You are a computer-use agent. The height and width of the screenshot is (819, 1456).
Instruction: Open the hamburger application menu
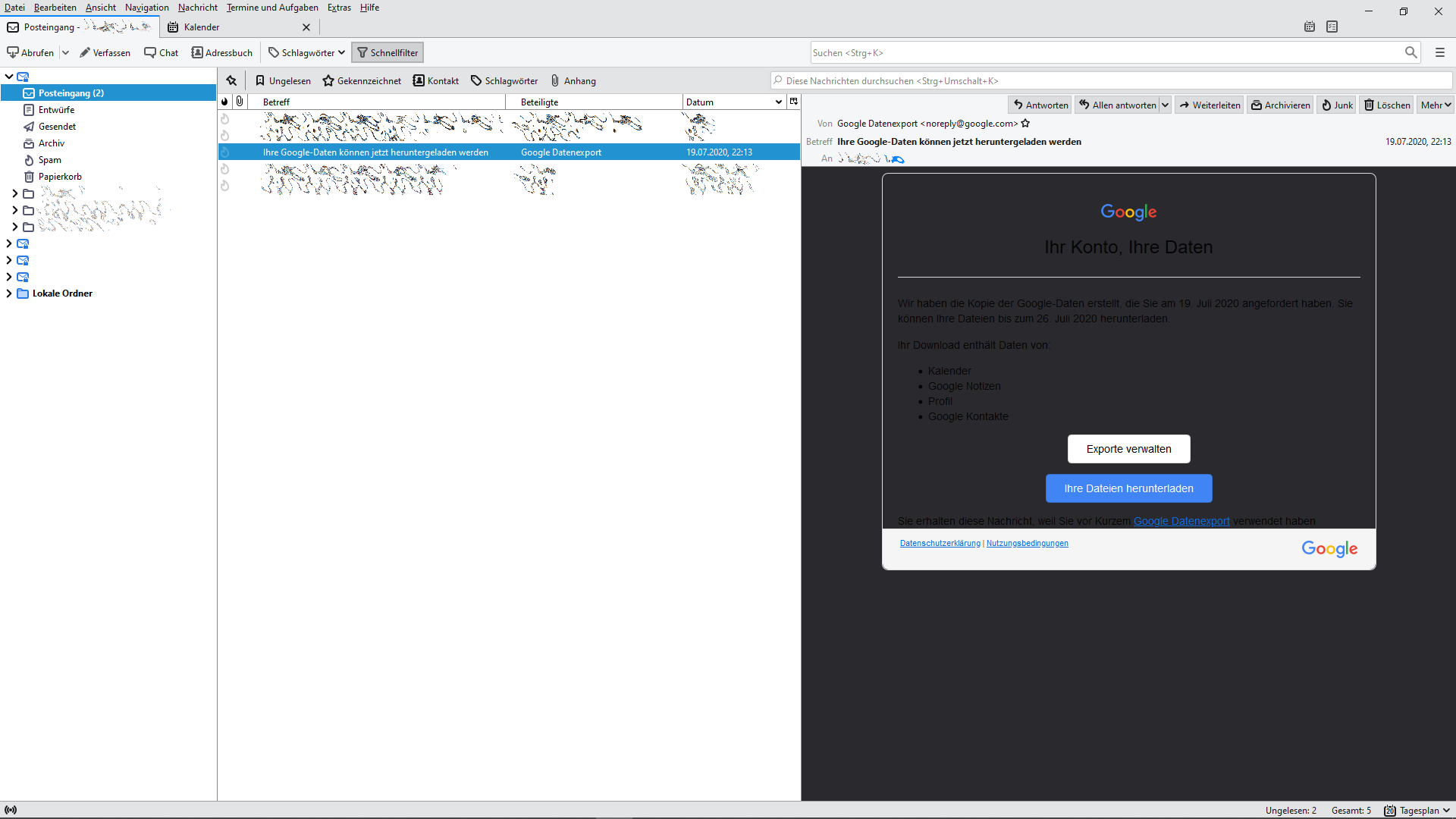point(1439,52)
